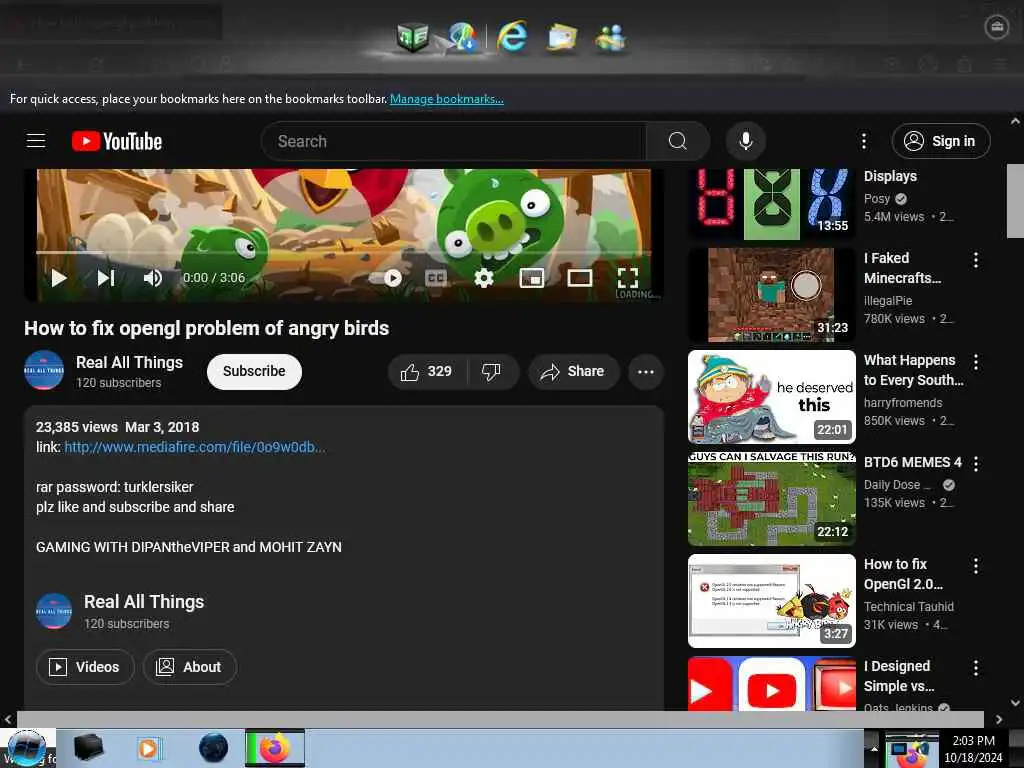Like the video with thumbs up
1024x768 pixels.
(x=426, y=372)
